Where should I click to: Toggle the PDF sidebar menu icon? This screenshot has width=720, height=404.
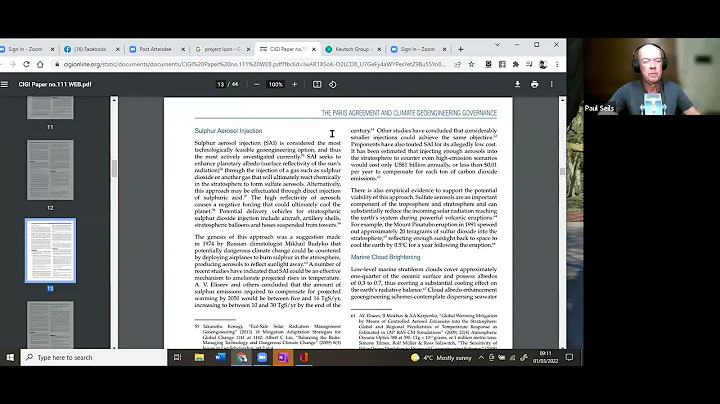pyautogui.click(x=5, y=84)
